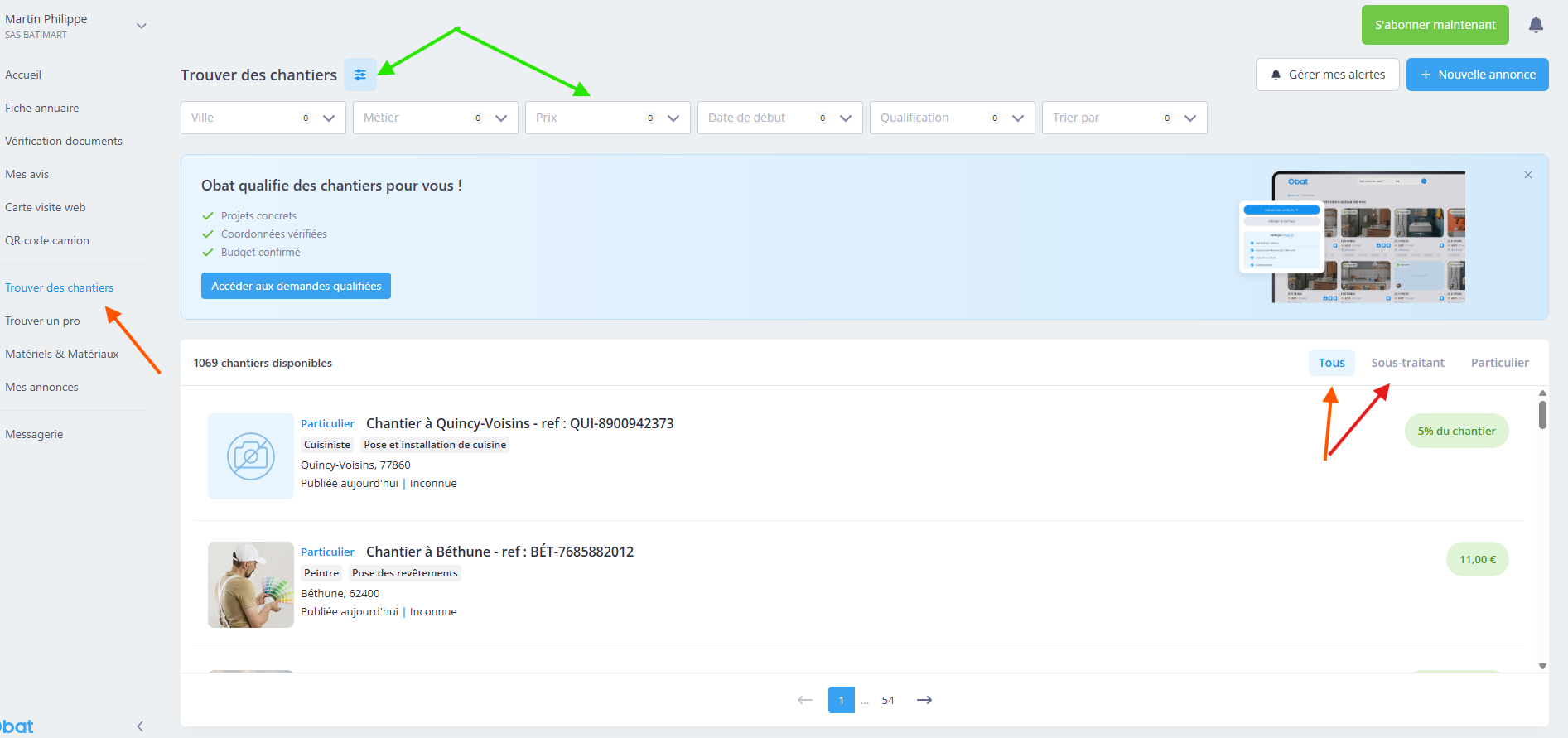The width and height of the screenshot is (1568, 738).
Task: Switch to the Particulier tab
Action: point(1500,363)
